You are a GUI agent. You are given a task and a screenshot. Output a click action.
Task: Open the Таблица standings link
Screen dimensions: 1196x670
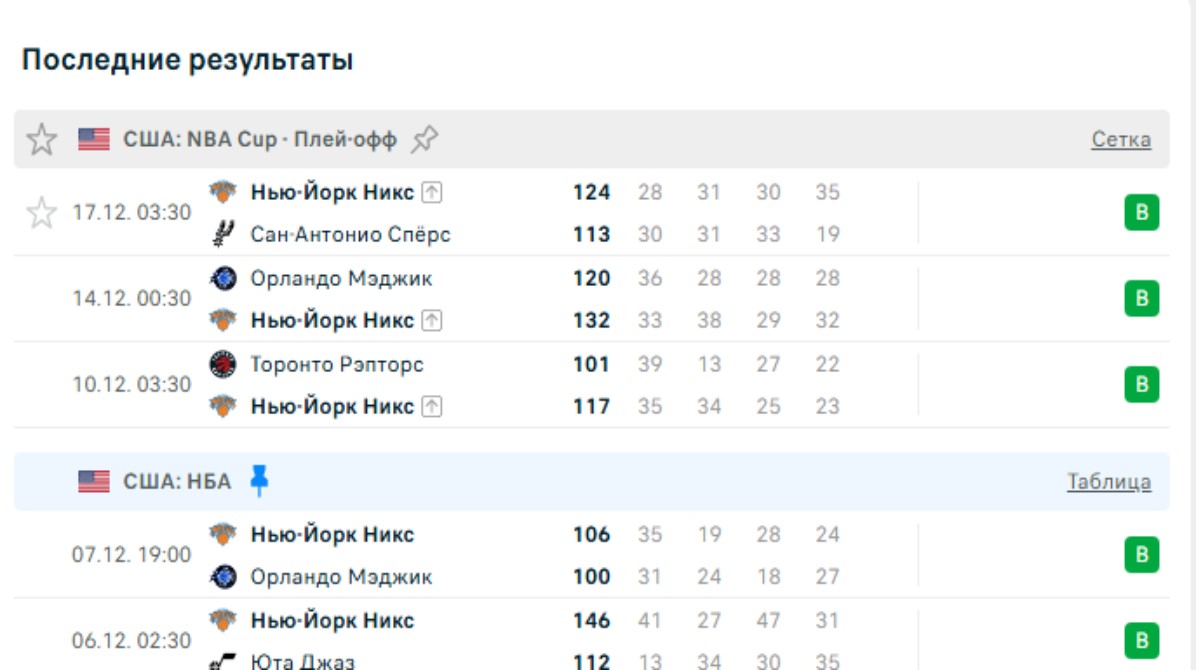pos(1108,482)
